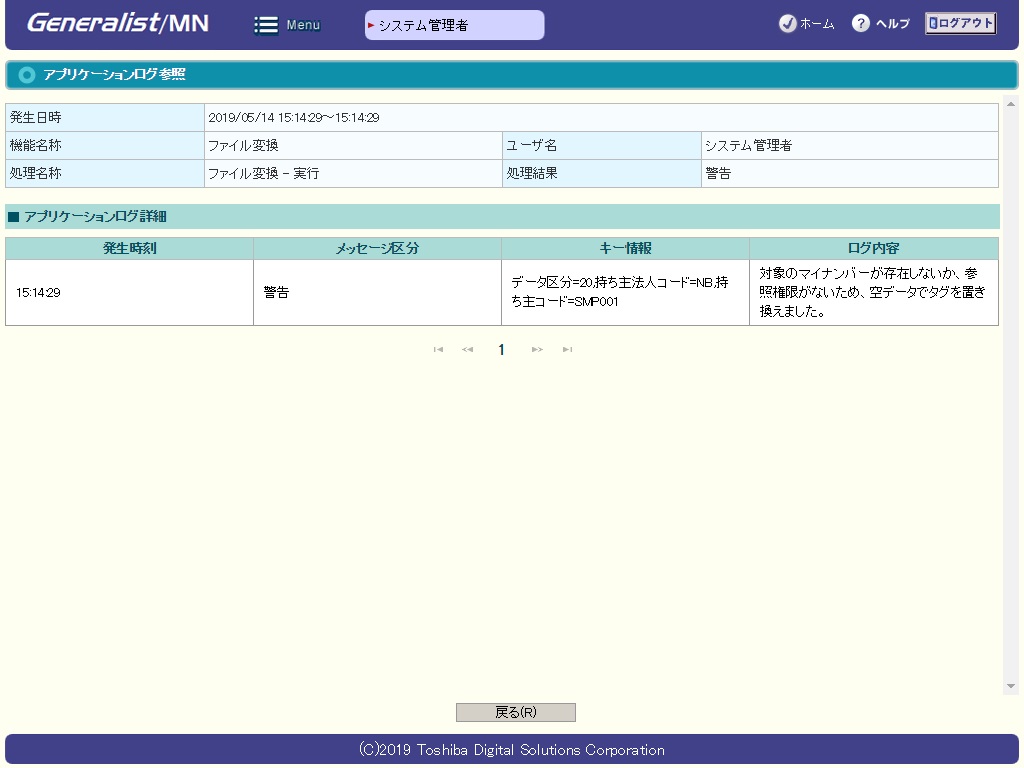Go to the previous page of results
Viewport: 1024px width, 768px height.
click(467, 350)
